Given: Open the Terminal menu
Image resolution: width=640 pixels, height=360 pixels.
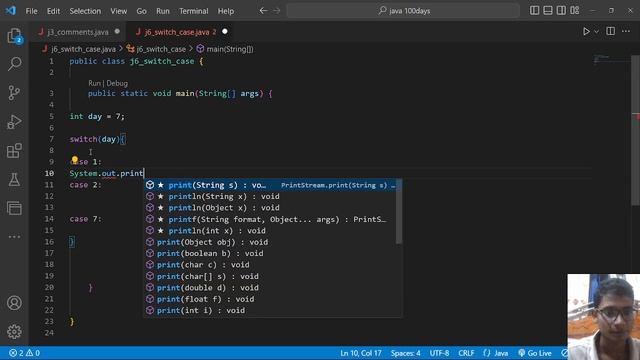Looking at the screenshot, I should click(x=193, y=11).
